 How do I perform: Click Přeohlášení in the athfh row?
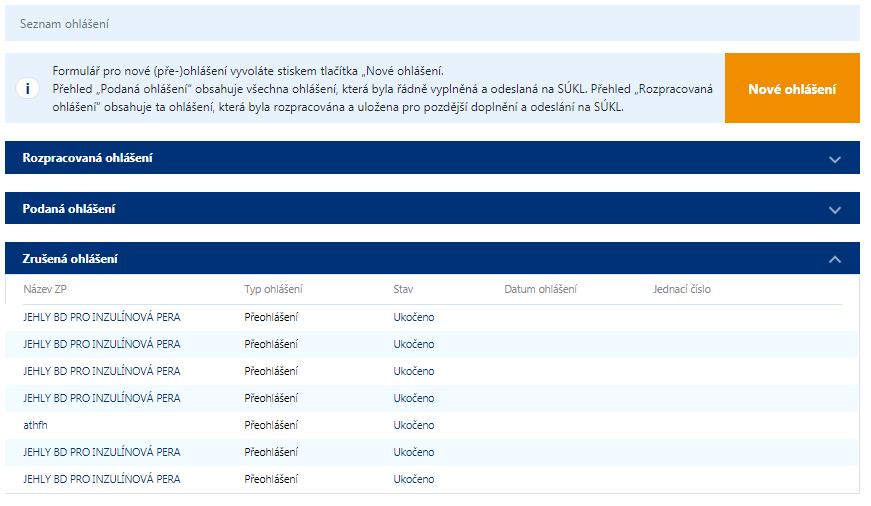(x=271, y=425)
